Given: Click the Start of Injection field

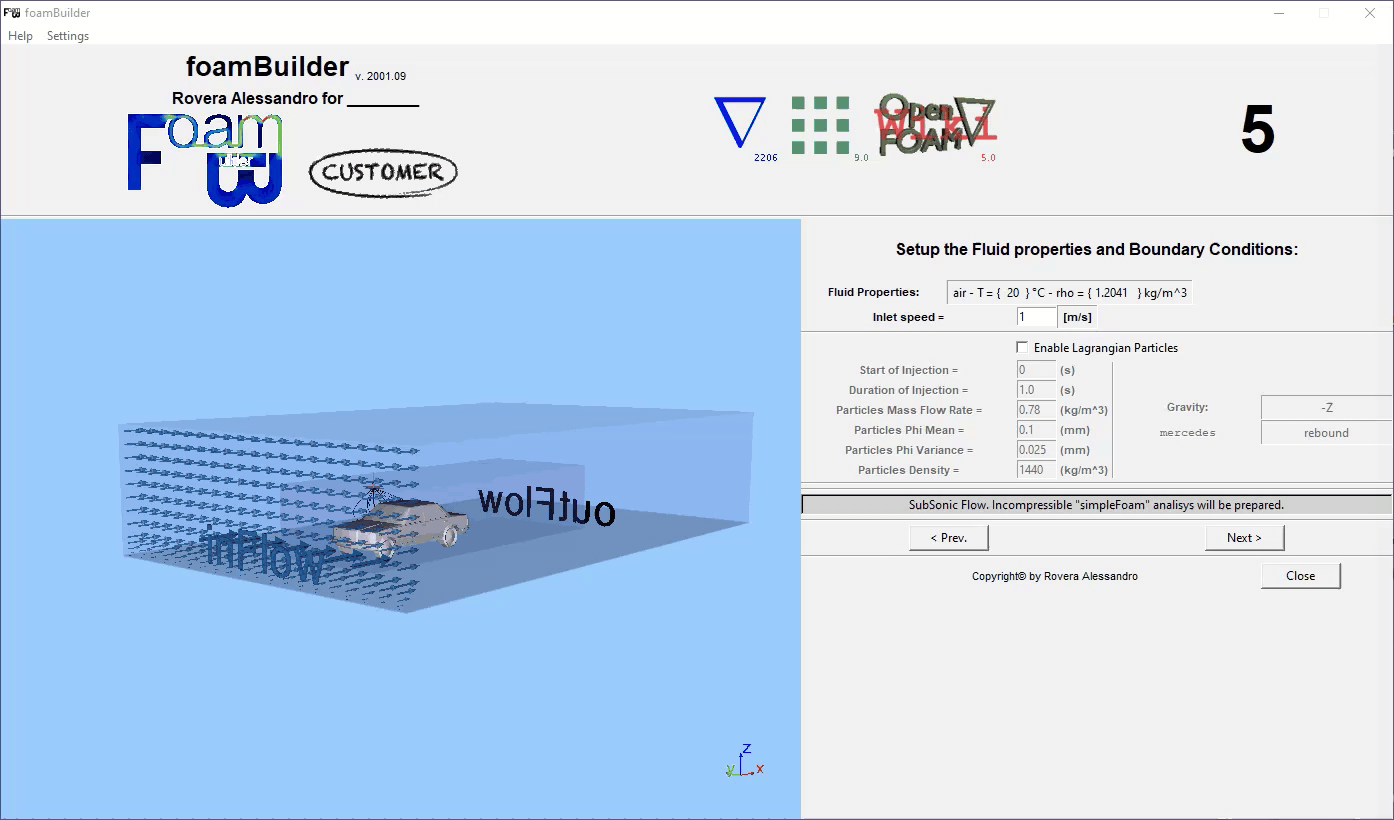Looking at the screenshot, I should click(x=1036, y=370).
